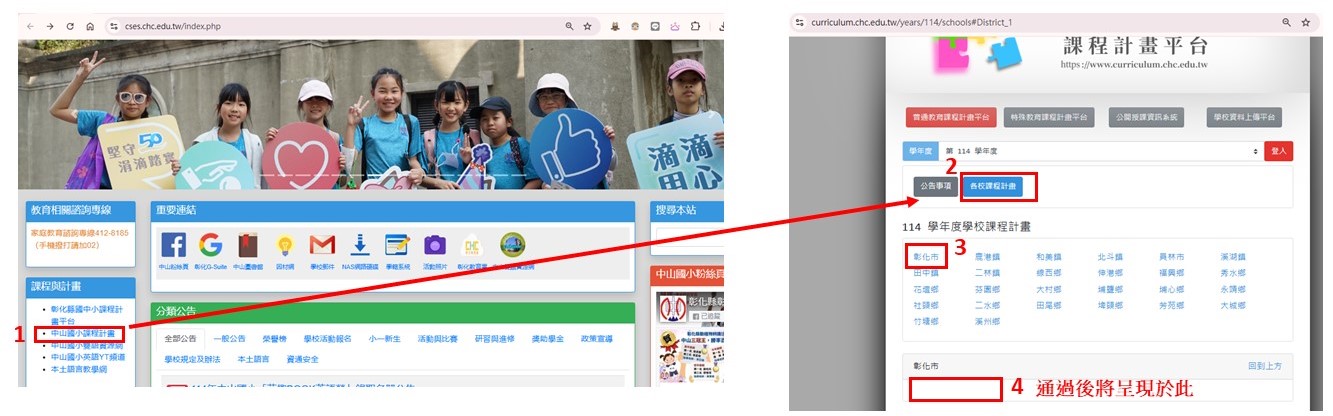The image size is (1333, 416).
Task: Open the 中山國小課程計畫 link
Action: click(x=85, y=333)
